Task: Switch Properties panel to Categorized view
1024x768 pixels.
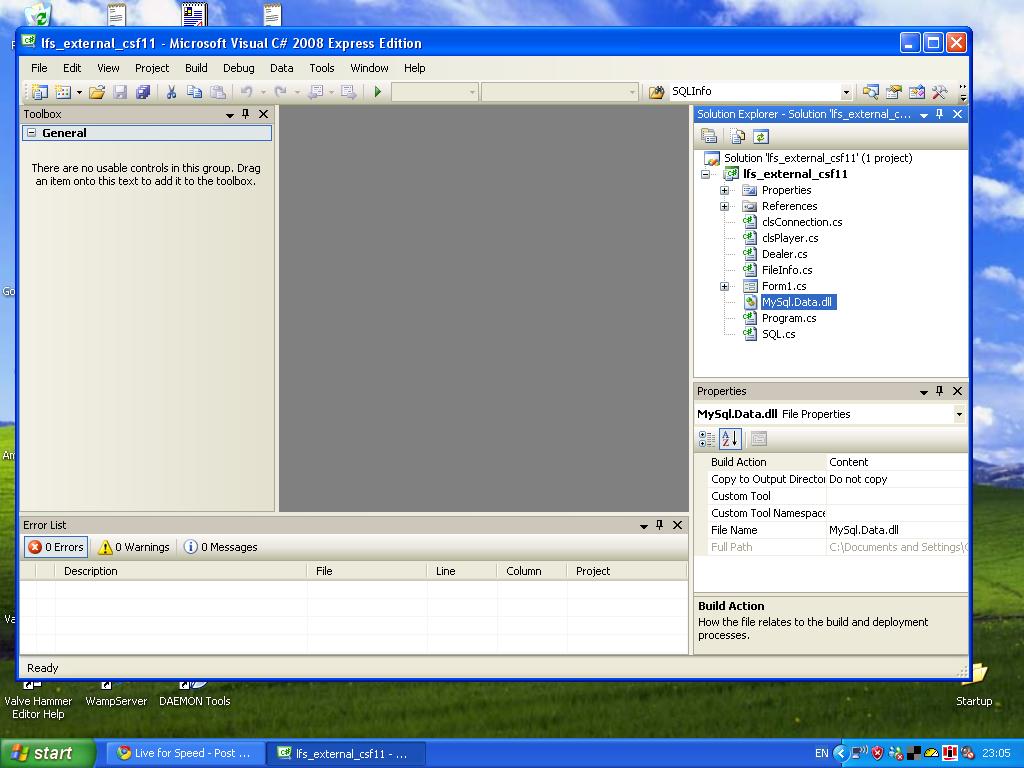Action: 707,439
